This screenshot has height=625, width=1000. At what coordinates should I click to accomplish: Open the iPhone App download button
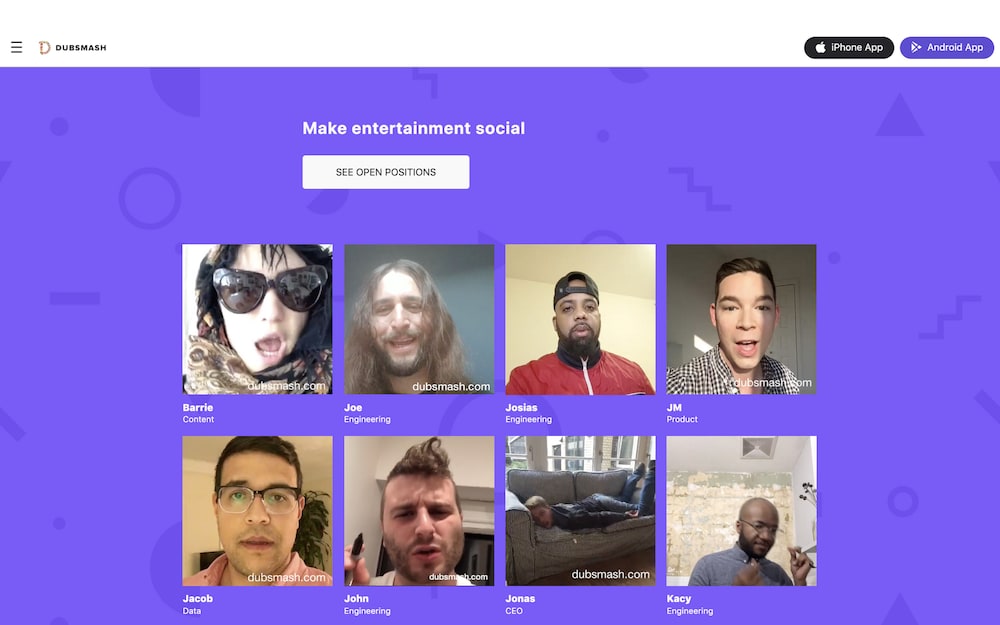(x=849, y=47)
